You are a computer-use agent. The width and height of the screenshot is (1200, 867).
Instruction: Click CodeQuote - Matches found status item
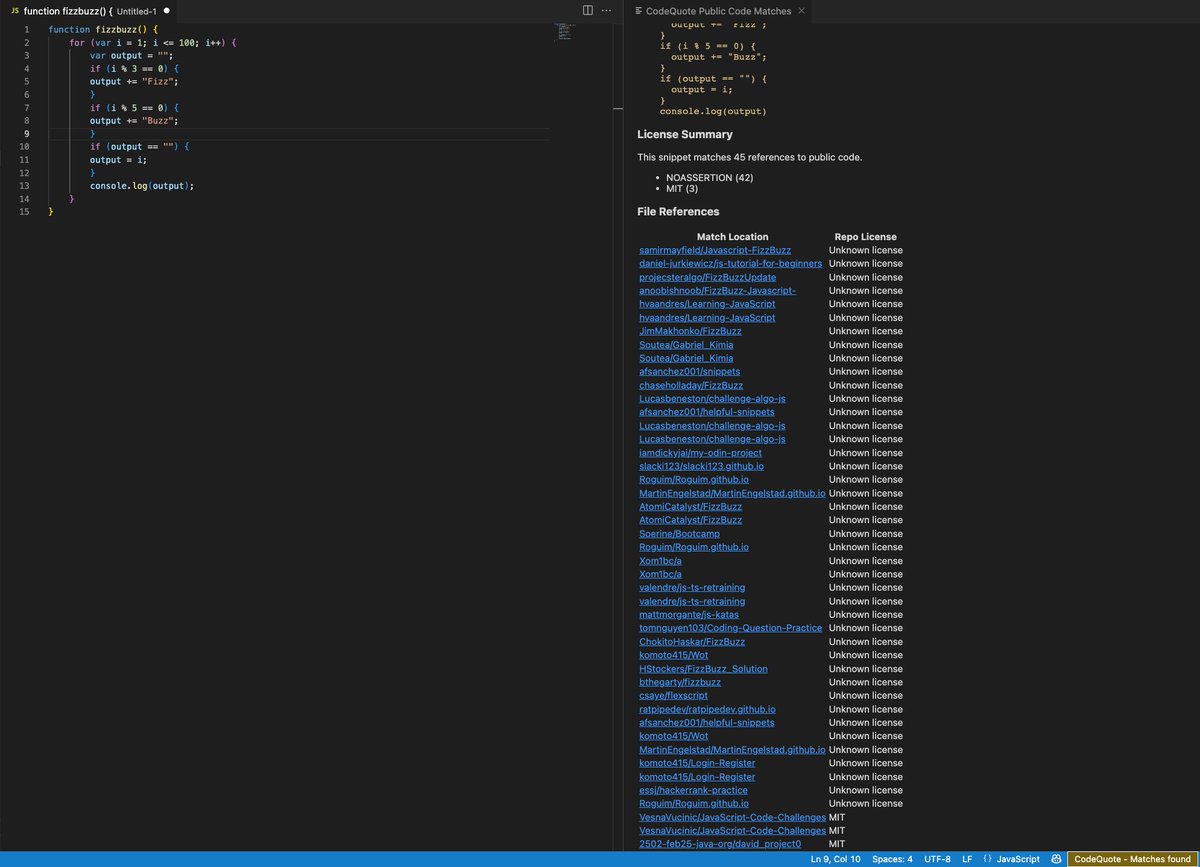point(1132,859)
